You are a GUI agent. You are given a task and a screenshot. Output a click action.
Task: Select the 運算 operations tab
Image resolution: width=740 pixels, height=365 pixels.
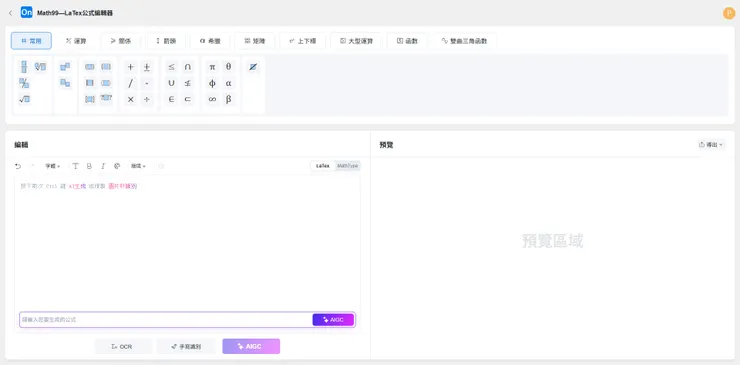coord(76,41)
